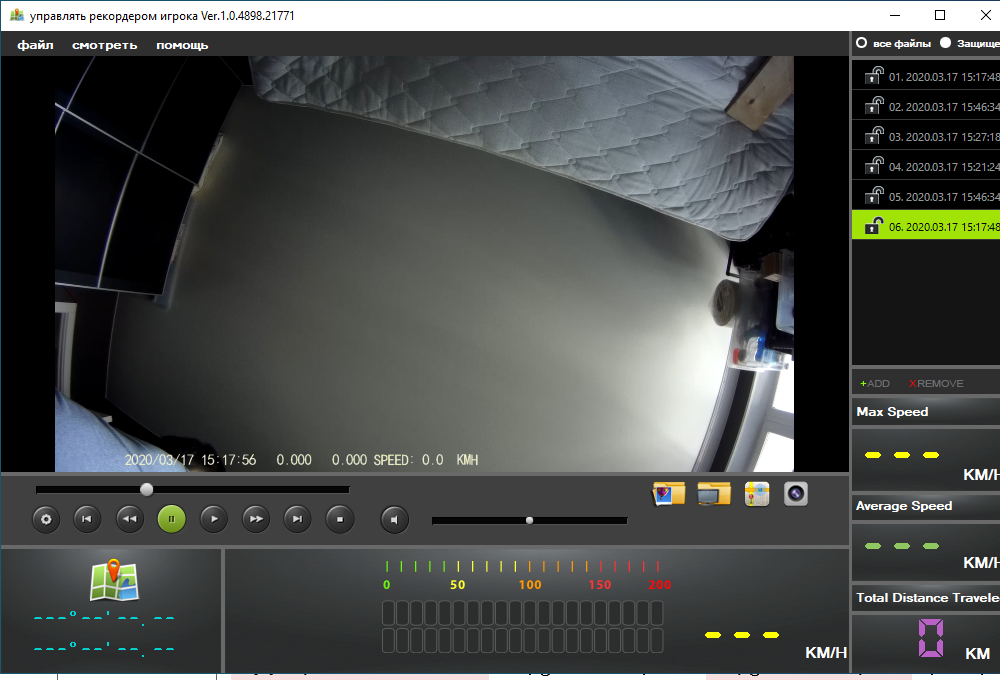The width and height of the screenshot is (1000, 680).
Task: Toggle lock on file 02 entry
Action: pos(874,106)
